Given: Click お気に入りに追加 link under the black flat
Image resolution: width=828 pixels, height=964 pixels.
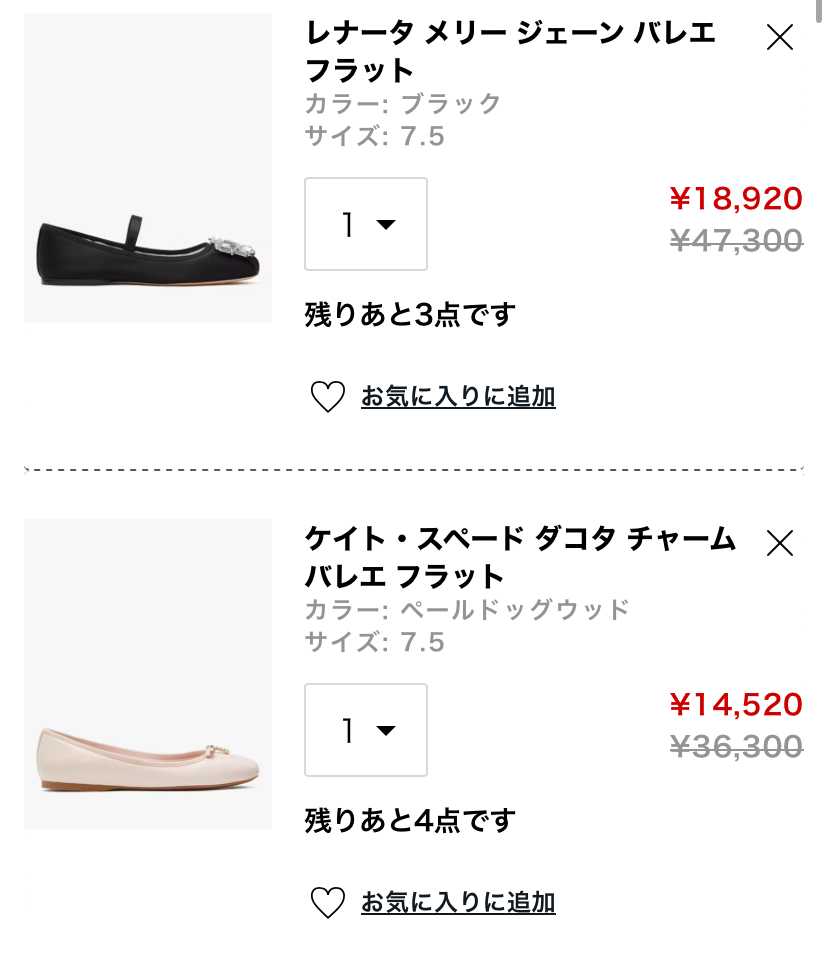Looking at the screenshot, I should click(458, 397).
